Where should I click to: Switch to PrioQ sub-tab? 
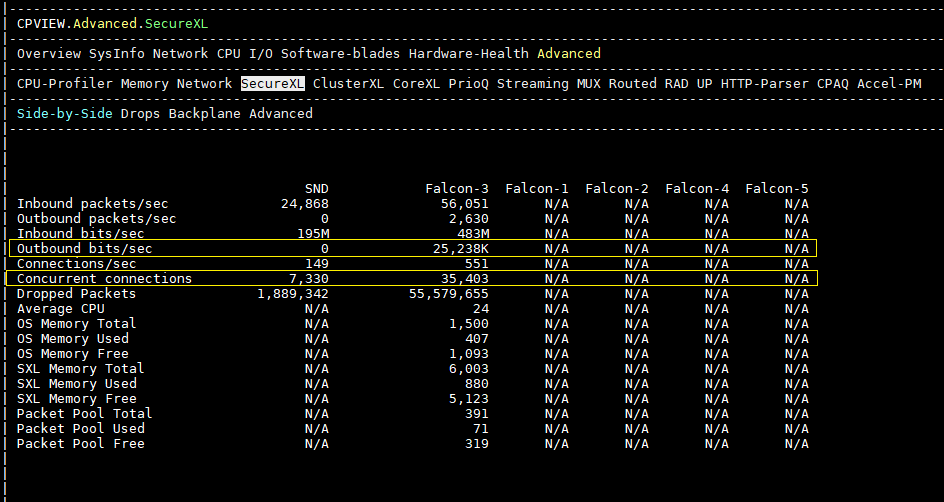point(468,84)
